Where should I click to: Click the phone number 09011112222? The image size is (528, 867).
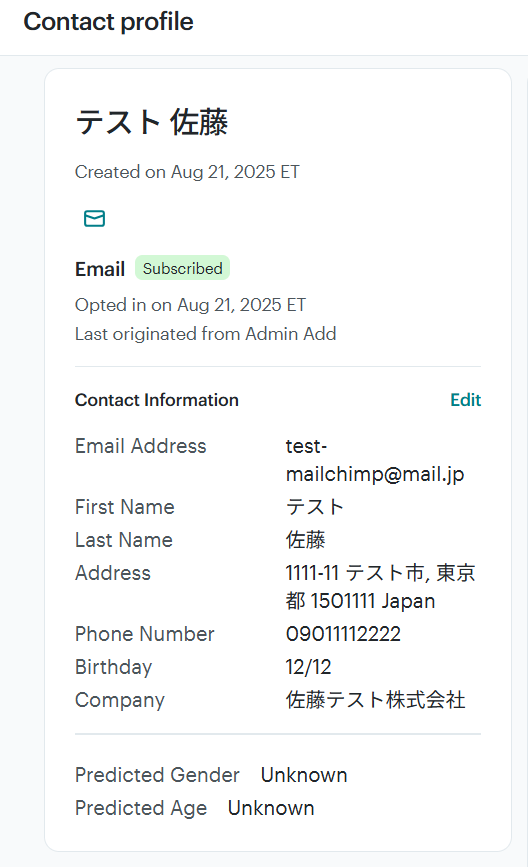tap(343, 634)
